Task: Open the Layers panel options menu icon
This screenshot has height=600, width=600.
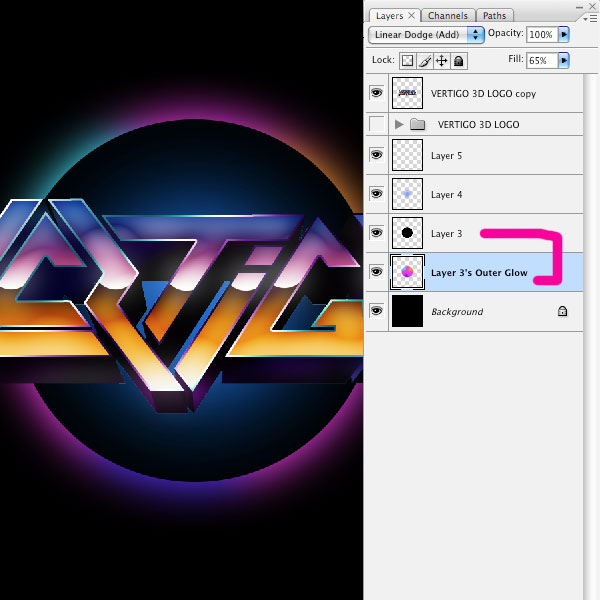Action: point(591,18)
